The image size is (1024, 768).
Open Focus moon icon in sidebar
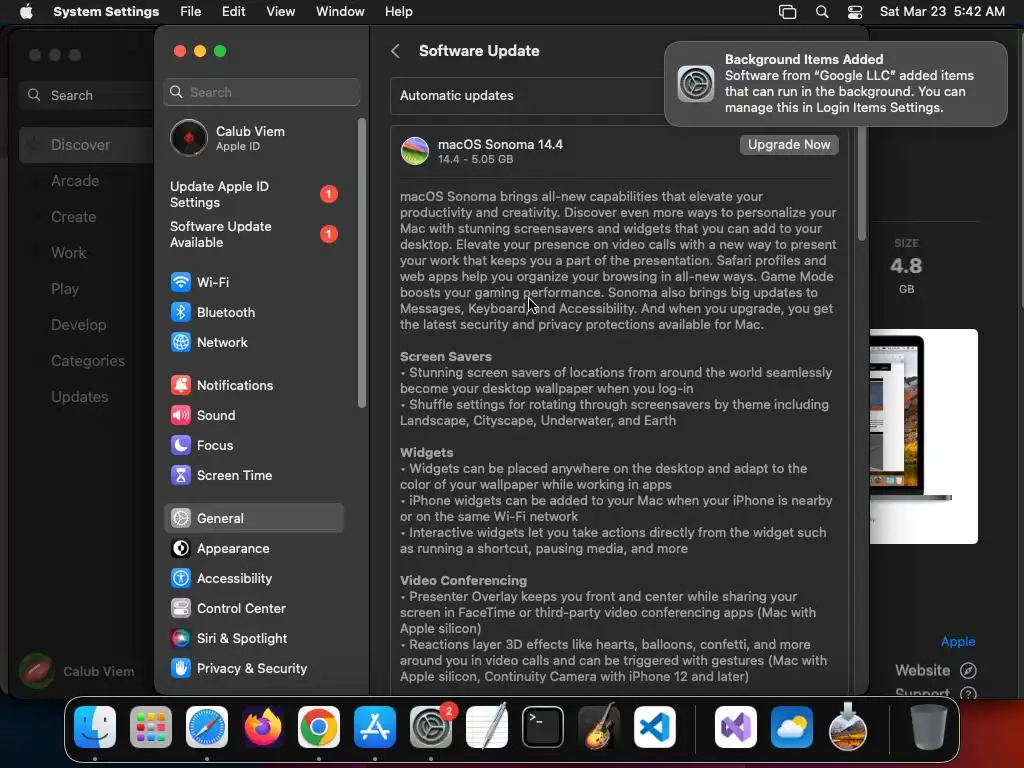pyautogui.click(x=181, y=445)
